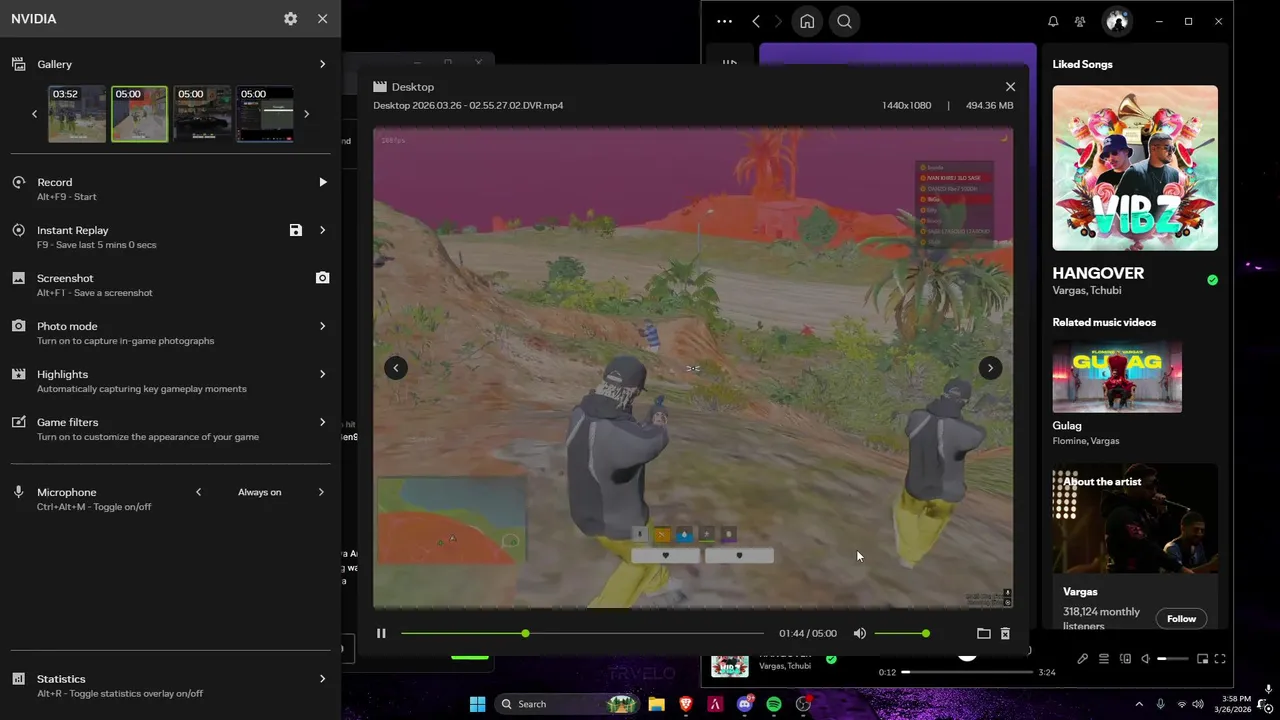Open Spotify three-dot menu
The height and width of the screenshot is (720, 1280).
[x=725, y=21]
